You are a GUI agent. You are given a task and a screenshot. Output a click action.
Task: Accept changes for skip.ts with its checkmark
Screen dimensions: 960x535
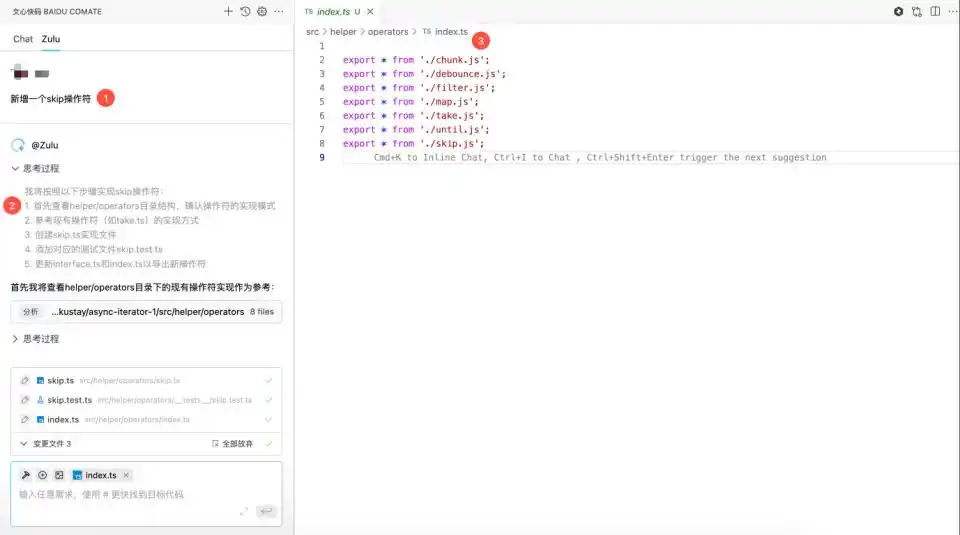(268, 381)
